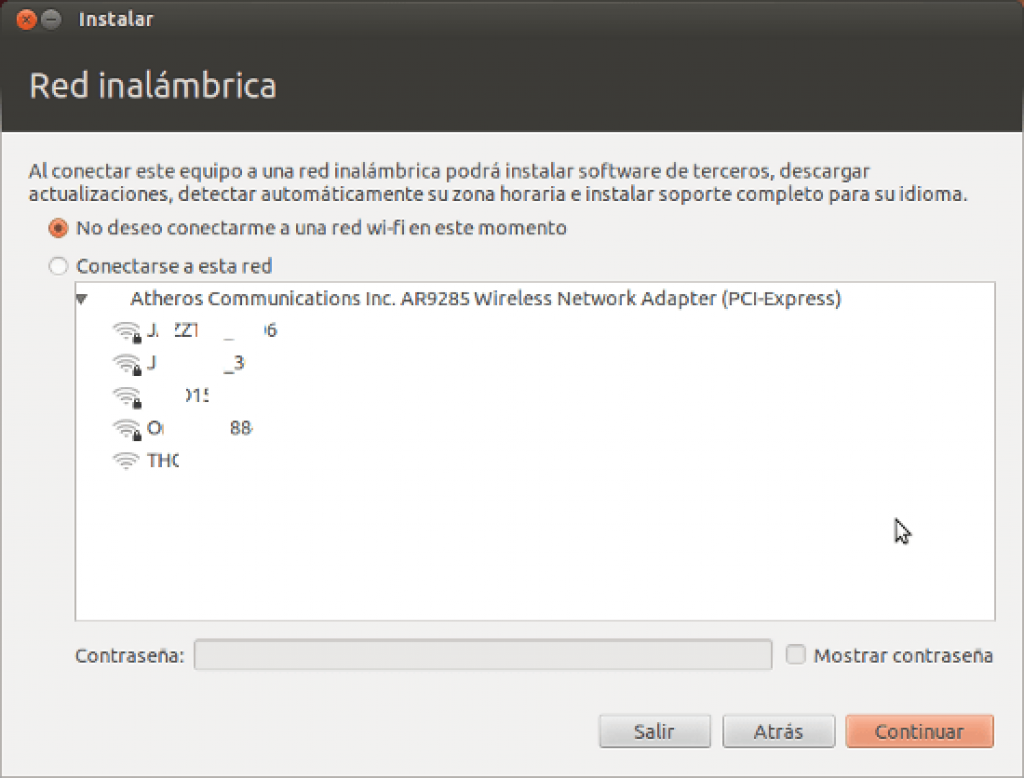The height and width of the screenshot is (778, 1024).
Task: Collapse the Atheros adapter tree arrow
Action: coord(82,299)
